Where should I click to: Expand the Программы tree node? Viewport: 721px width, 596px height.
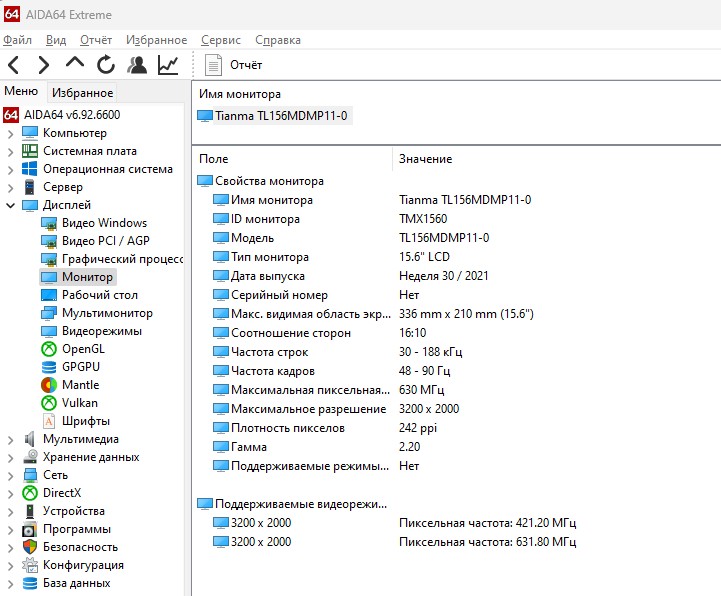tap(11, 530)
